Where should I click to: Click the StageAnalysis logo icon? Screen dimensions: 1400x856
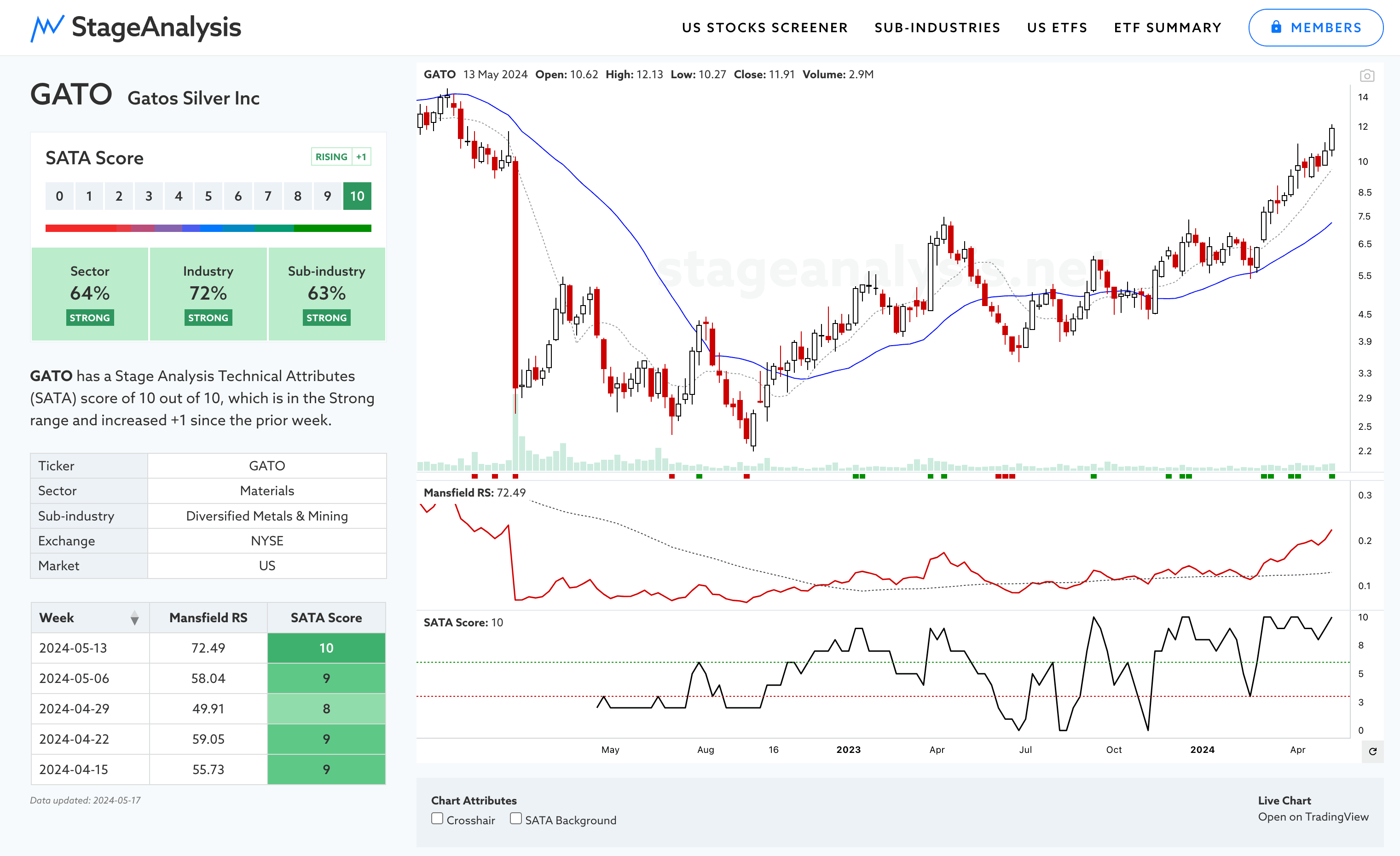pos(47,29)
